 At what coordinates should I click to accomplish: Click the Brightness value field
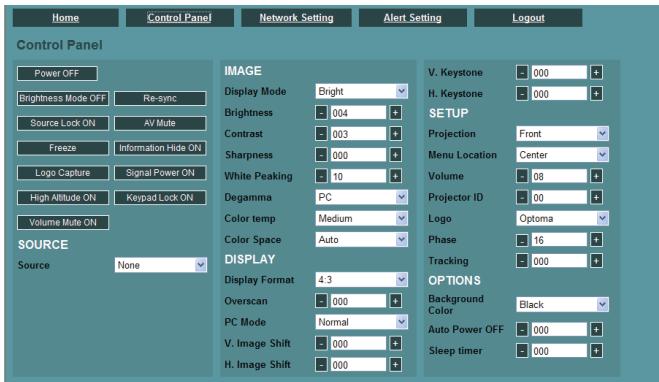(358, 113)
